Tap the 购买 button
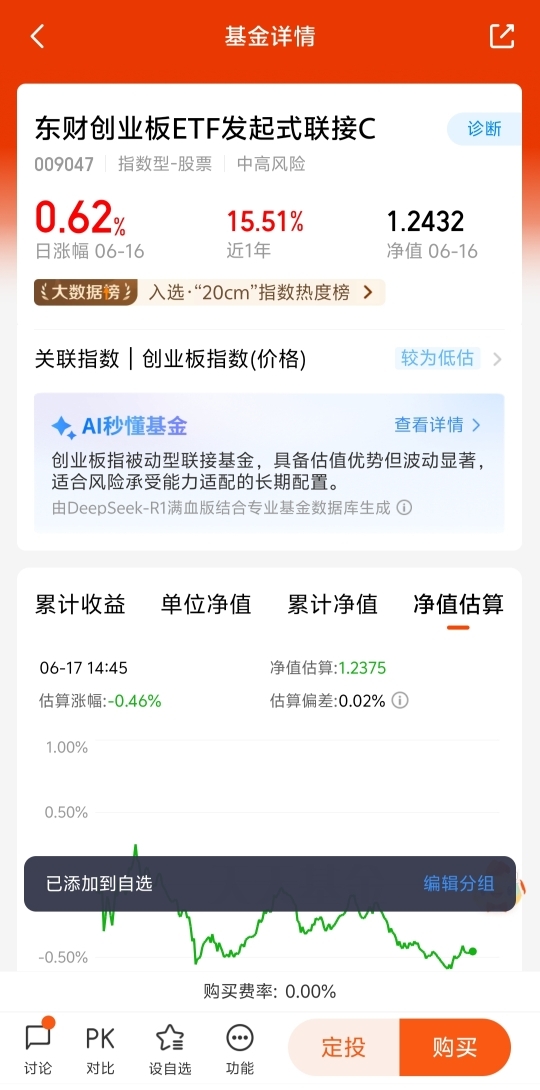 (455, 1047)
